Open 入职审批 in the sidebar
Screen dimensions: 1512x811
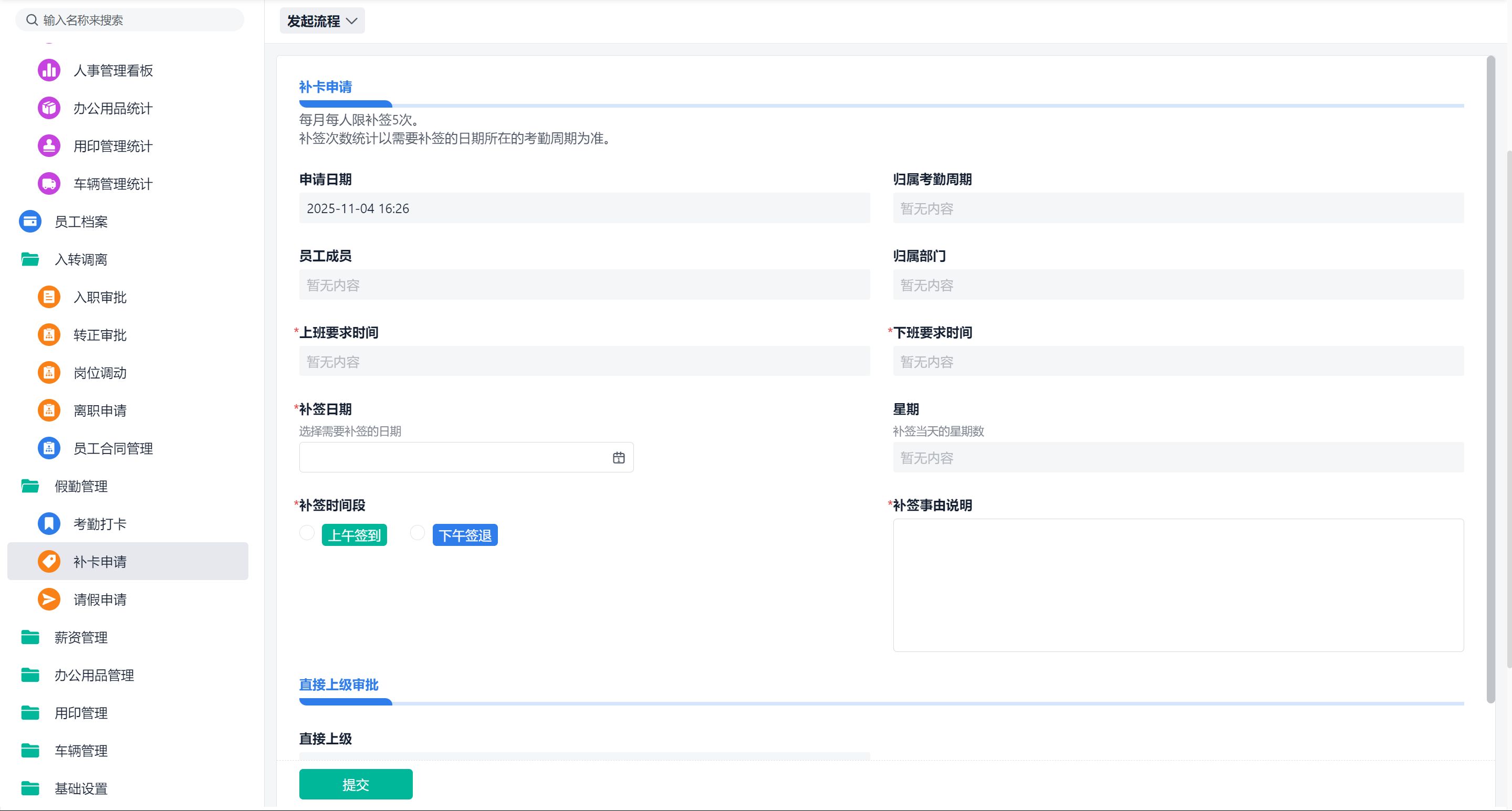[x=100, y=297]
